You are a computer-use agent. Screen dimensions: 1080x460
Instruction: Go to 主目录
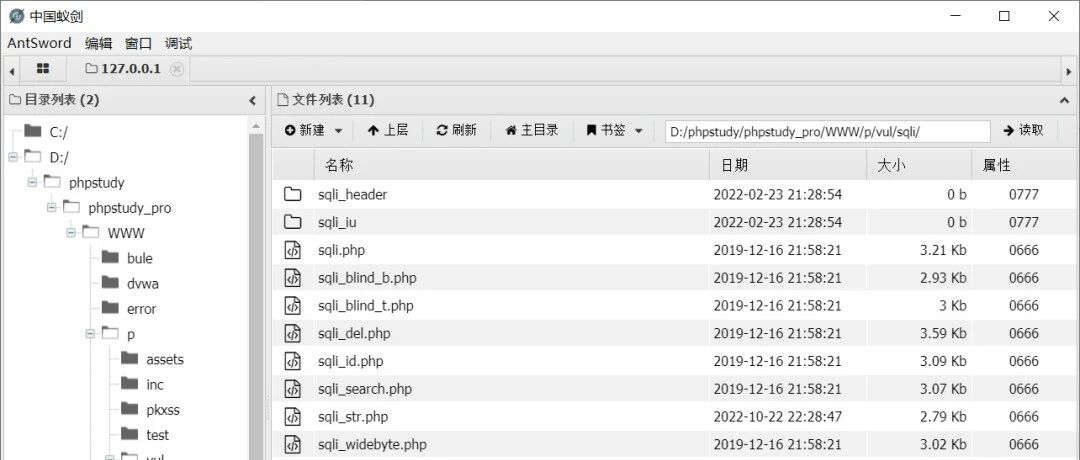pos(532,130)
